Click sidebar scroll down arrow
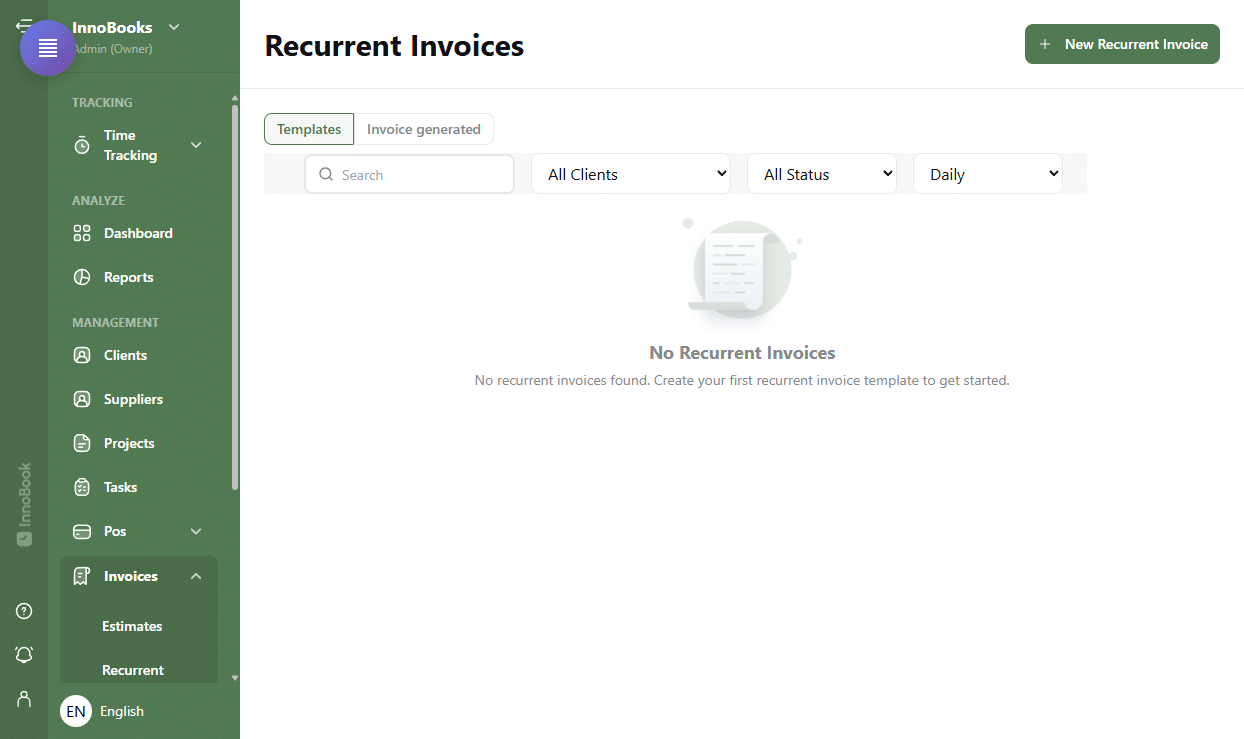The width and height of the screenshot is (1244, 739). (235, 677)
